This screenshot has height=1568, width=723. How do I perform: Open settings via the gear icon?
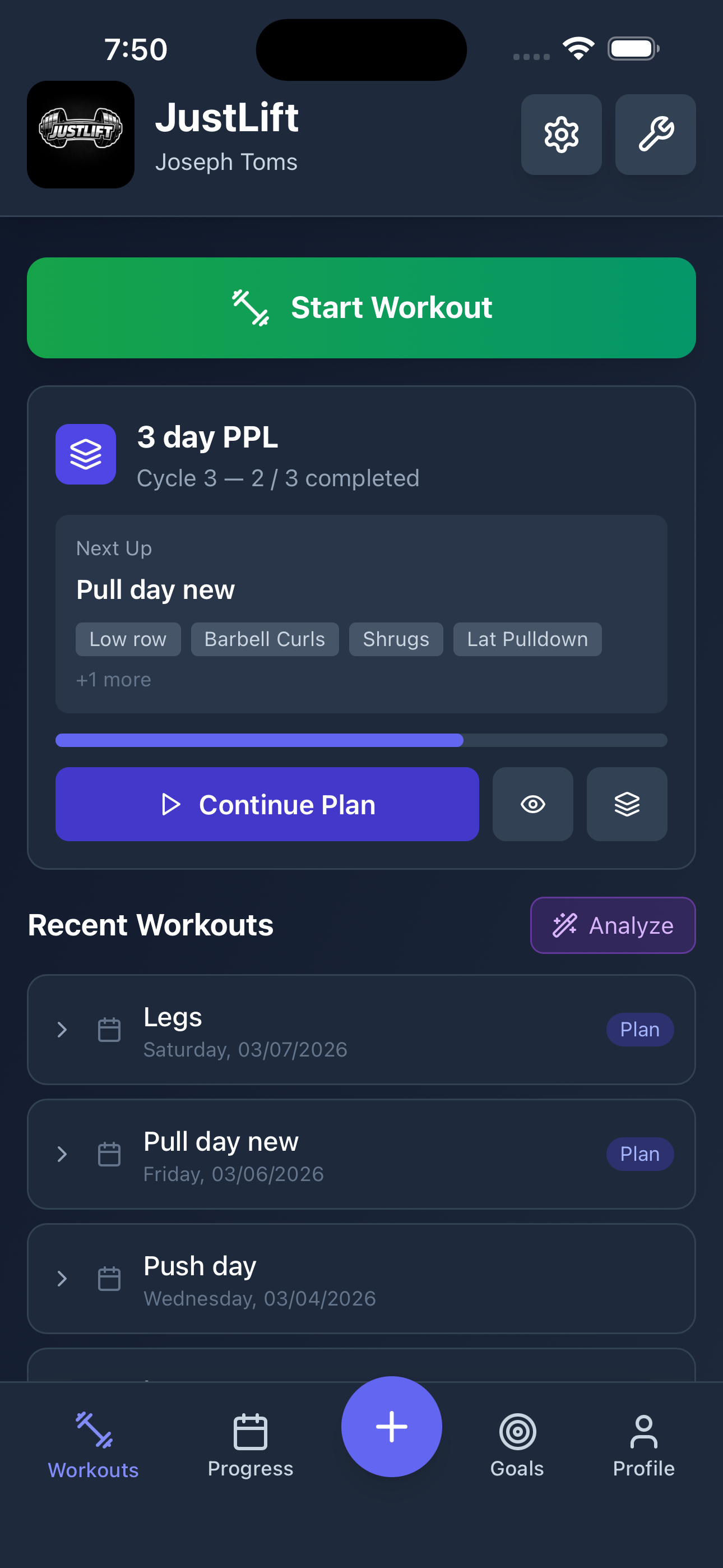click(561, 135)
